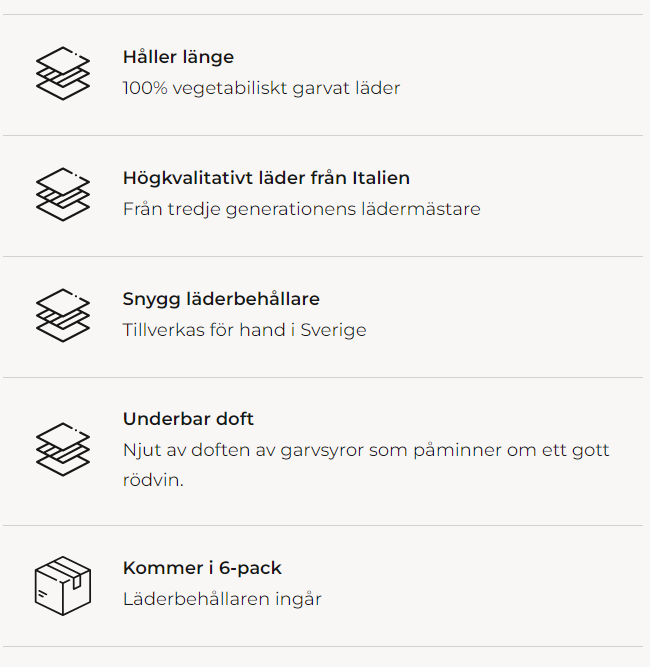Select the 'Högkvalitativt läder från Italien' heading
Image resolution: width=650 pixels, height=667 pixels.
coord(266,178)
